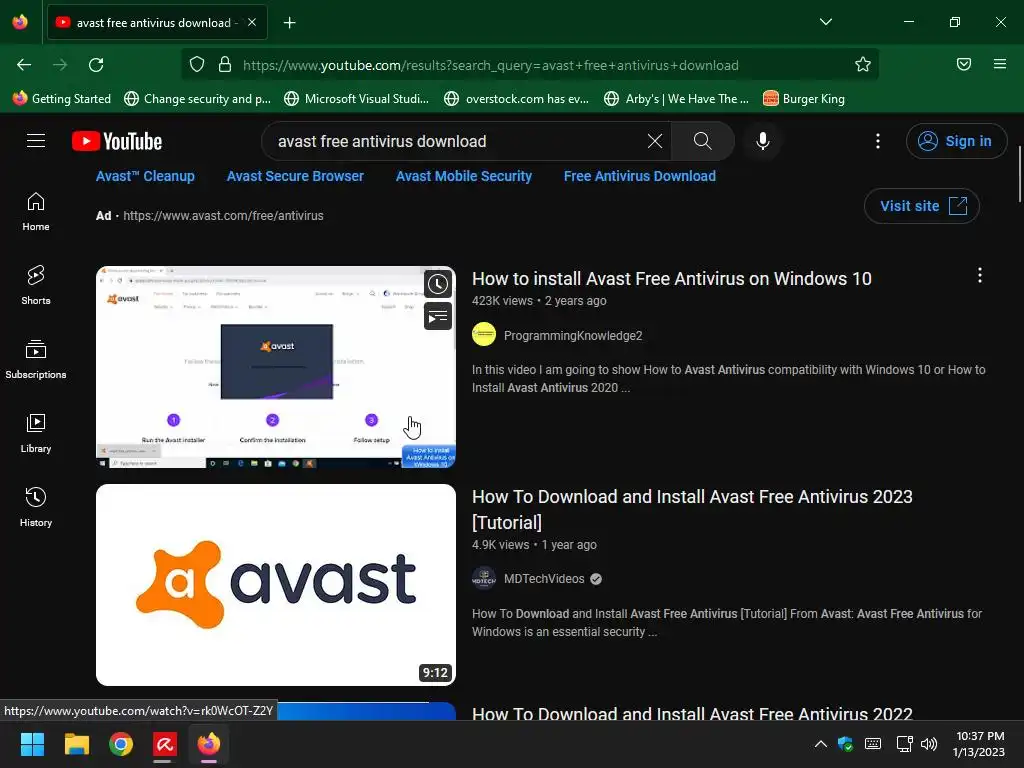Open MDTechVideos channel avatar
Viewport: 1024px width, 768px height.
[x=484, y=579]
